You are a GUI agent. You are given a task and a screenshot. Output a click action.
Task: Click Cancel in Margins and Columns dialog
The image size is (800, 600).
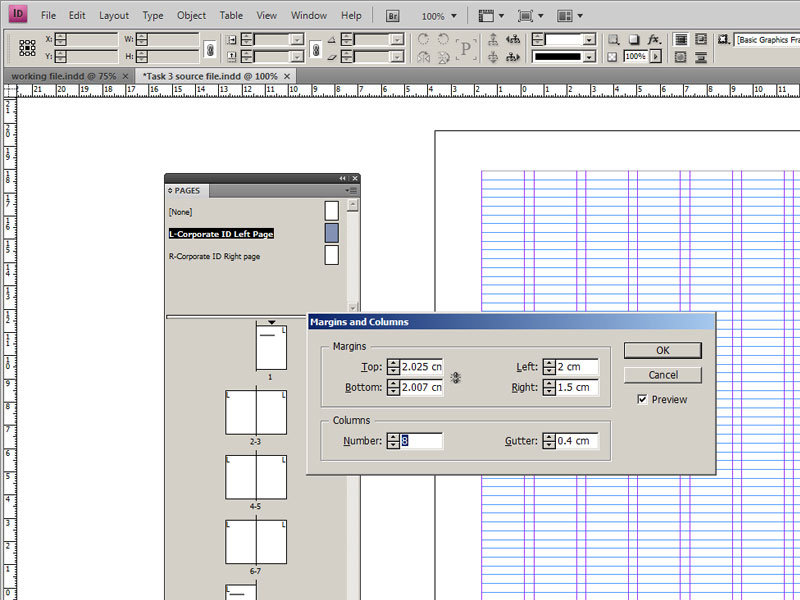[x=663, y=375]
